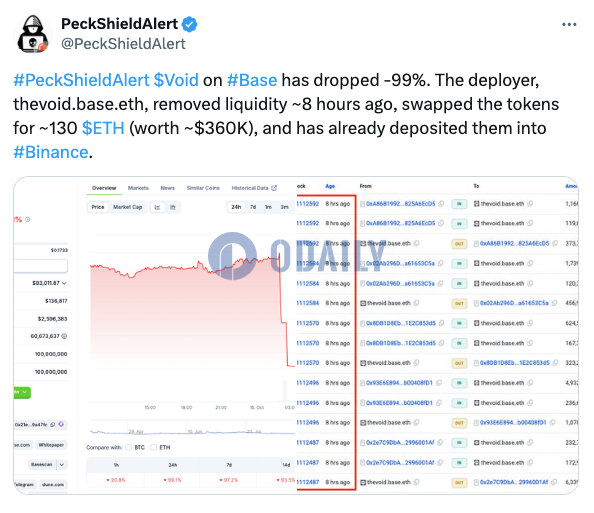Click the #Binance hashtag link
The width and height of the screenshot is (594, 513).
(x=51, y=152)
